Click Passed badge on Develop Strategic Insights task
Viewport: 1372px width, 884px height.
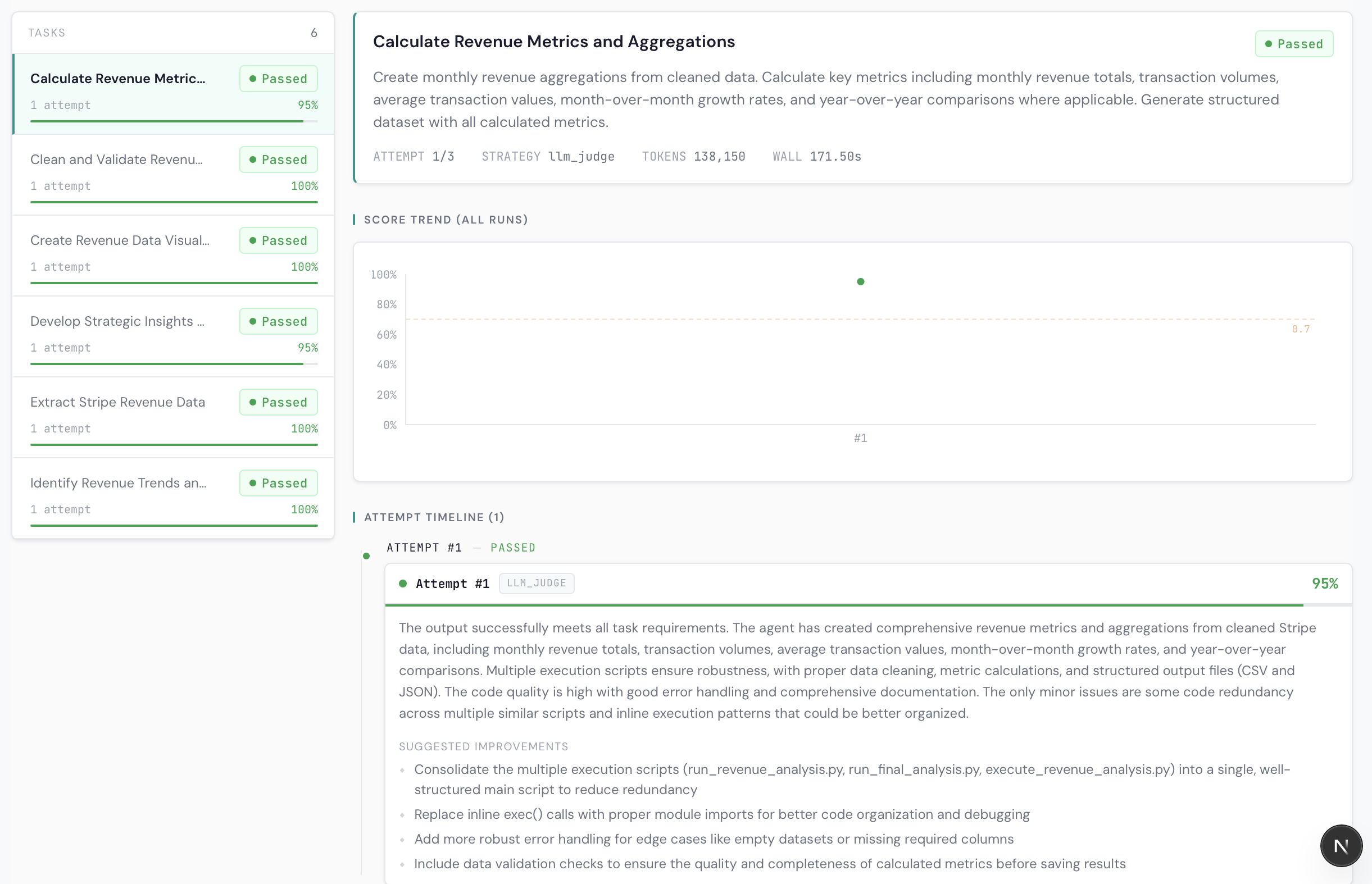[x=279, y=321]
